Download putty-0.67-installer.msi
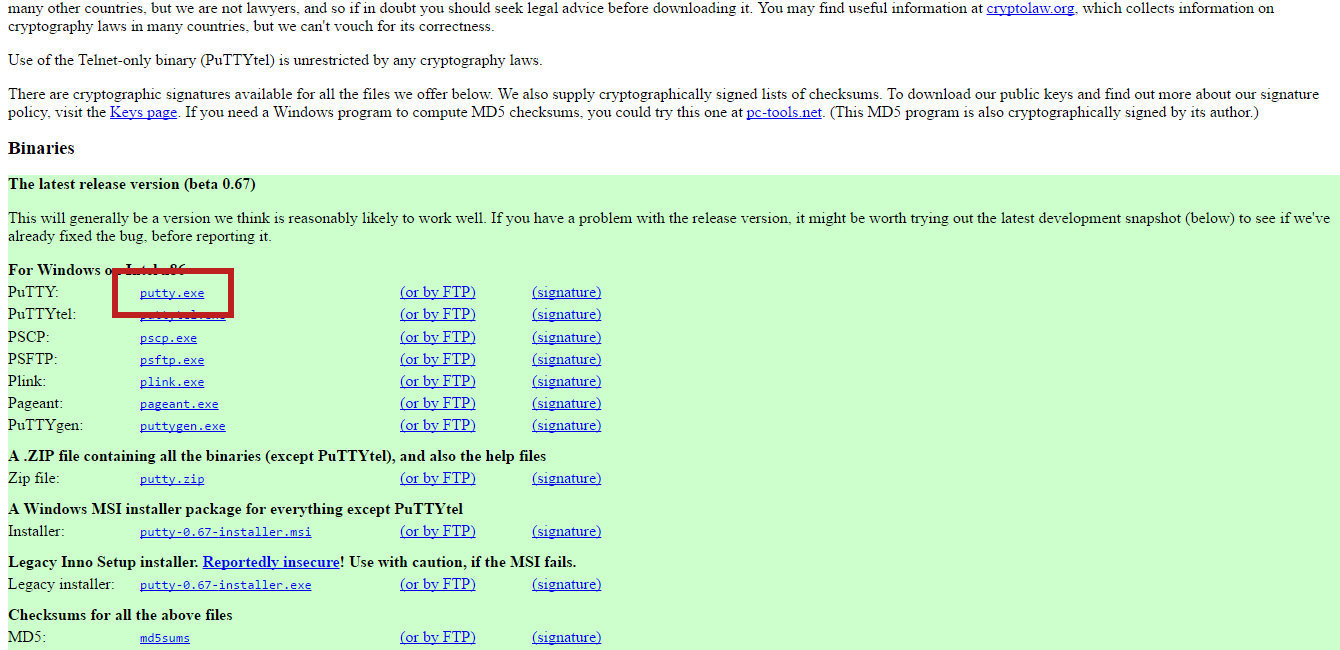This screenshot has height=650, width=1340. tap(226, 532)
